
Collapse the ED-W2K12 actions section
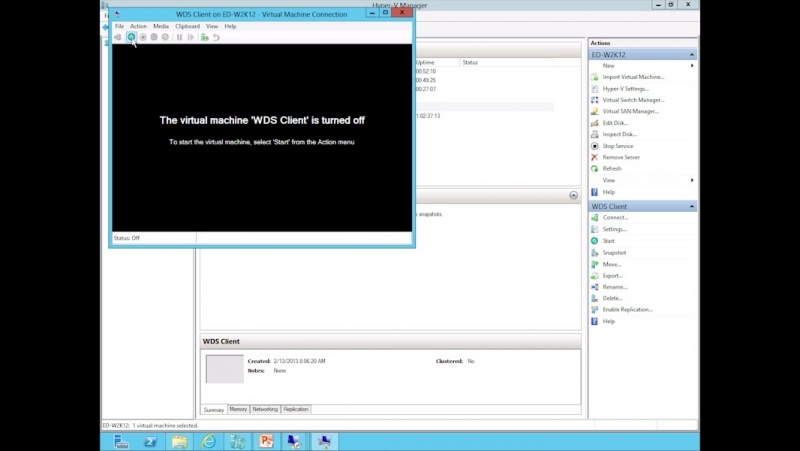coord(692,55)
